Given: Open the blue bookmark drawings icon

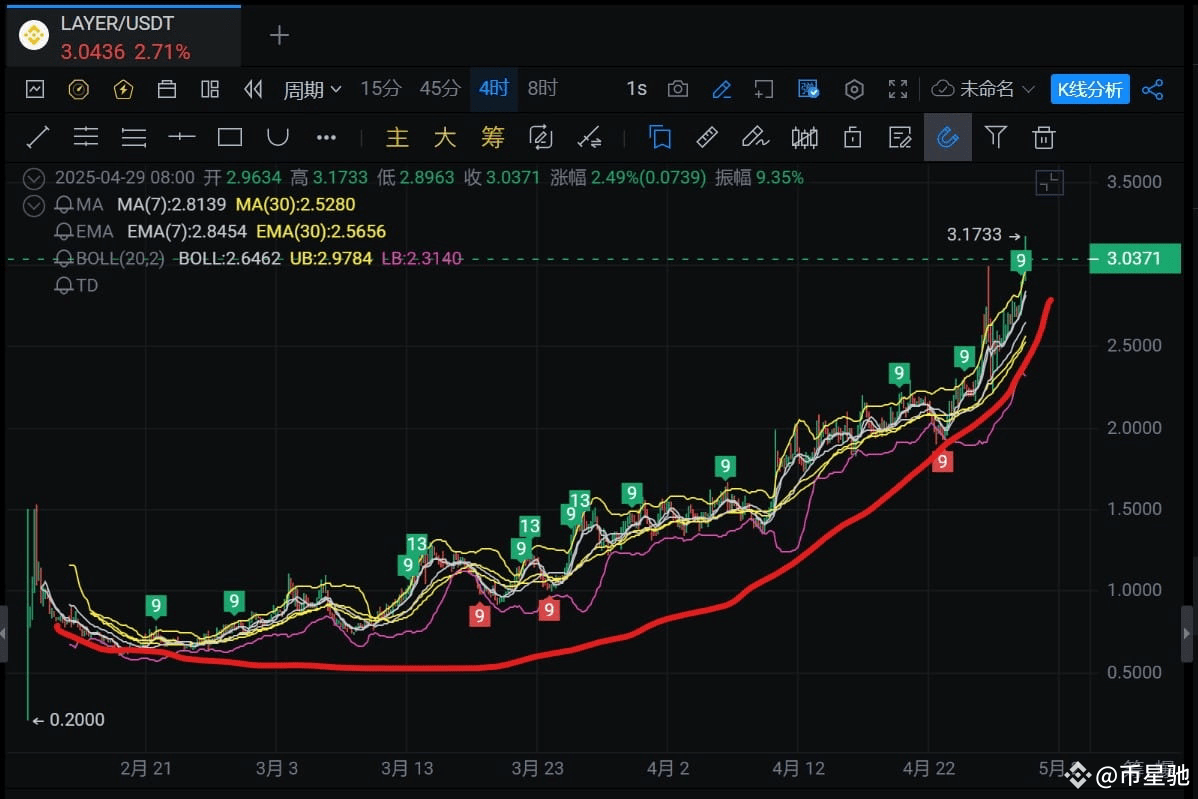Looking at the screenshot, I should click(x=659, y=137).
